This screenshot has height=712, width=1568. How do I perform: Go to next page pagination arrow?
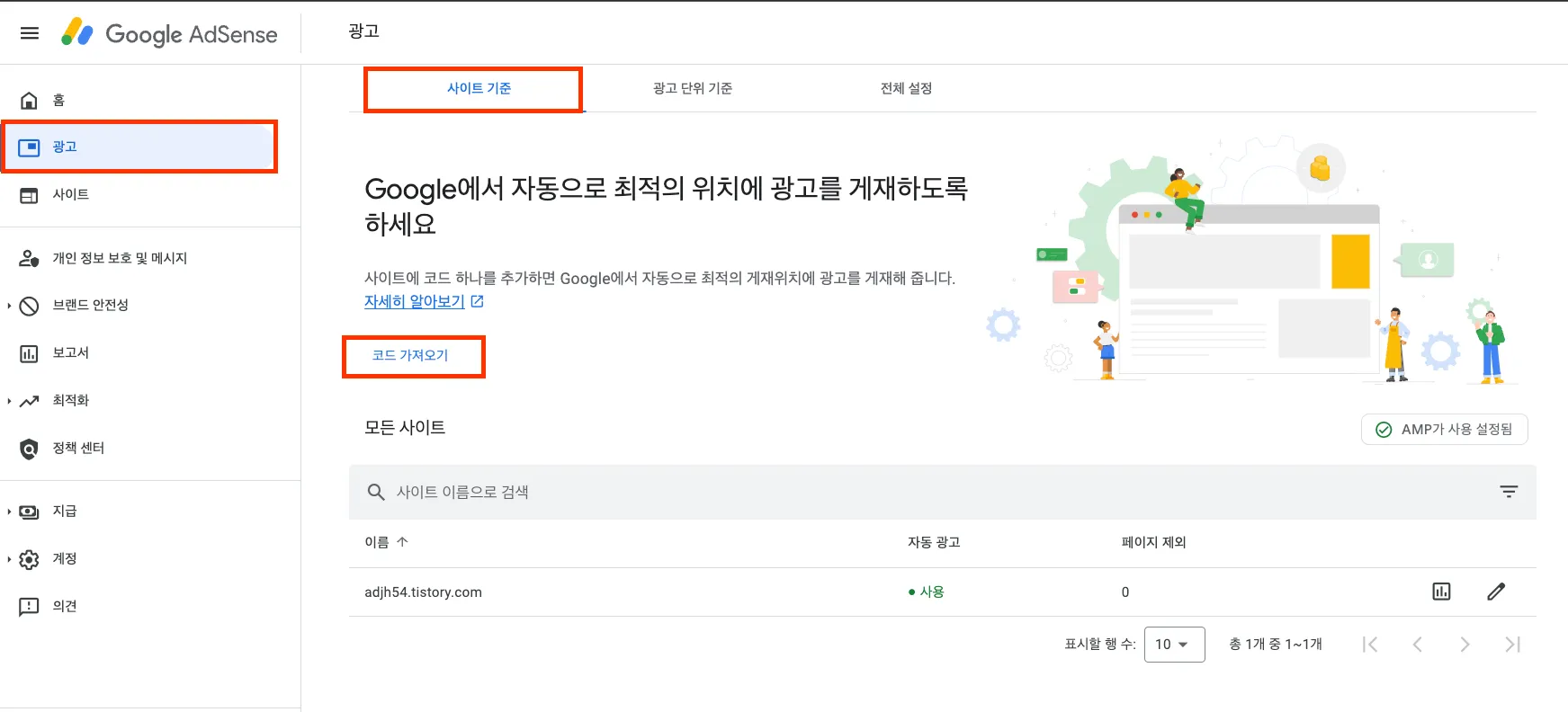click(1465, 645)
